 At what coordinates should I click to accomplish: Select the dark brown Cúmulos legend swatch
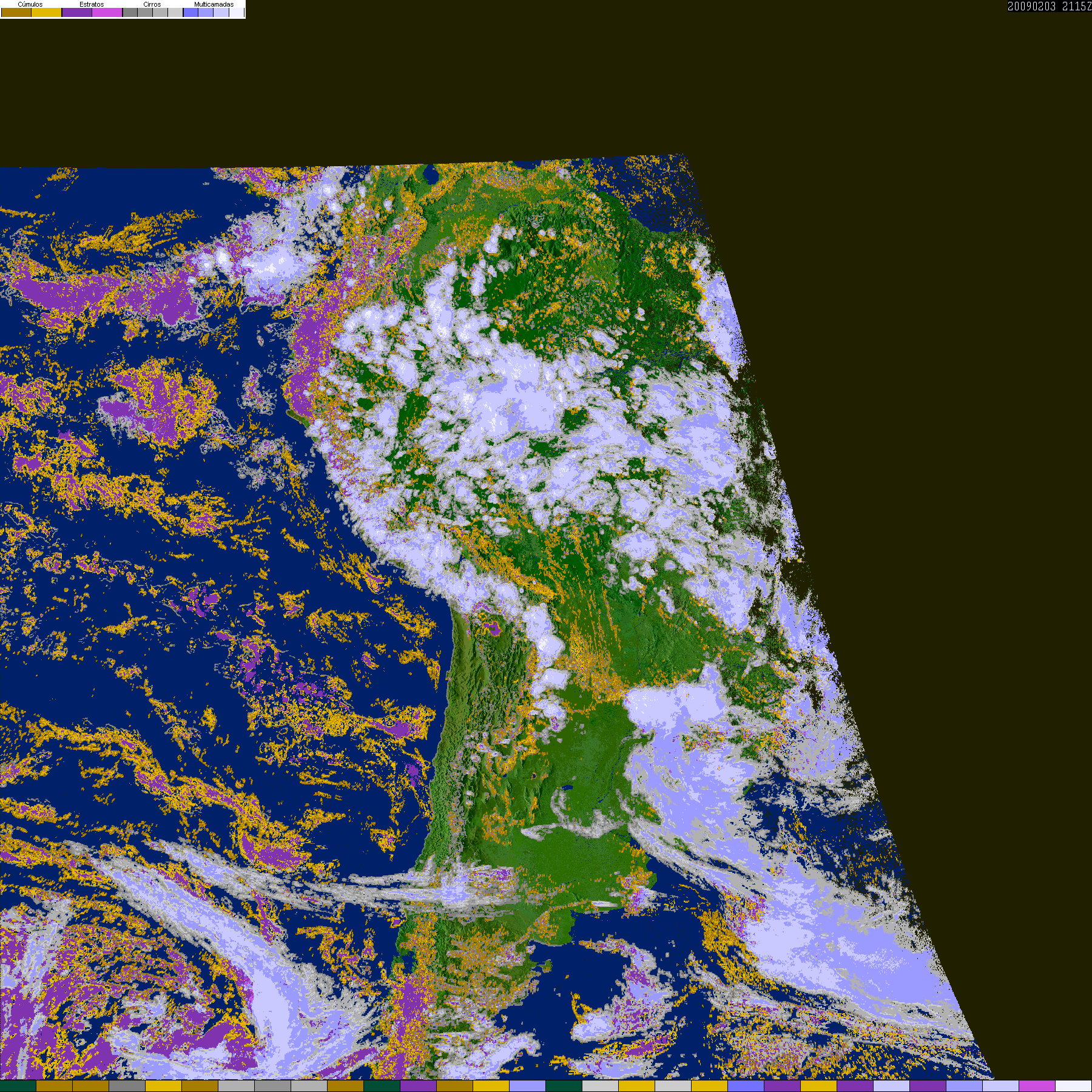[x=16, y=12]
